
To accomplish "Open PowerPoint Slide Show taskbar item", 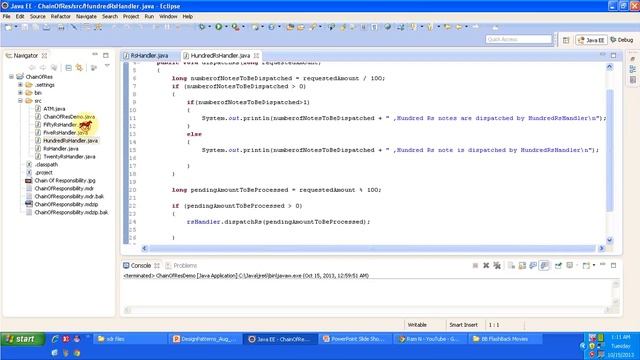I will click(x=354, y=339).
